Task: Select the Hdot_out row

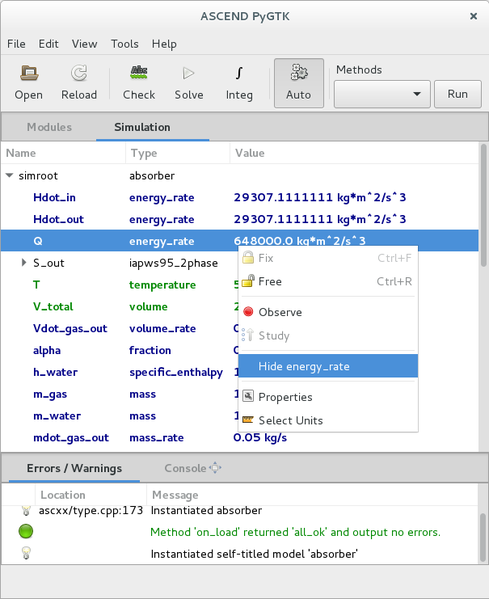Action: (x=240, y=219)
